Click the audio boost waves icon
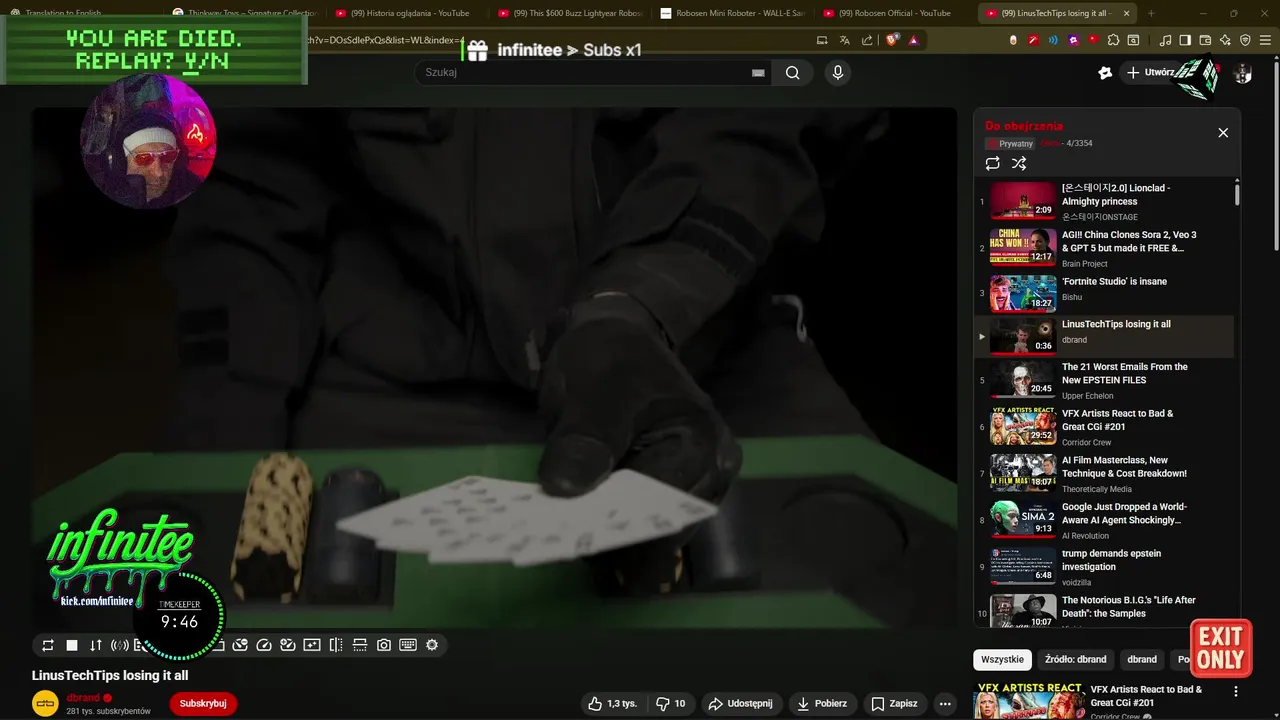 click(x=120, y=645)
